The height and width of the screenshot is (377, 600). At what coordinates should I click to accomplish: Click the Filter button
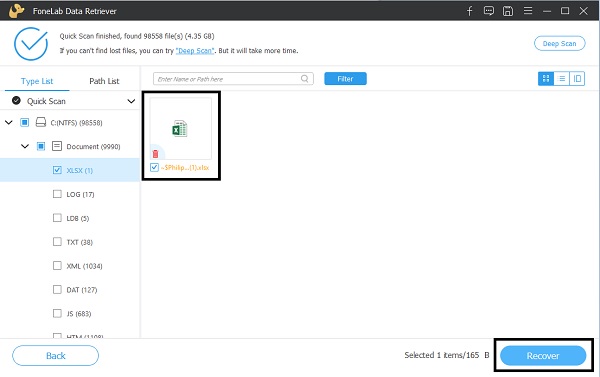tap(345, 79)
